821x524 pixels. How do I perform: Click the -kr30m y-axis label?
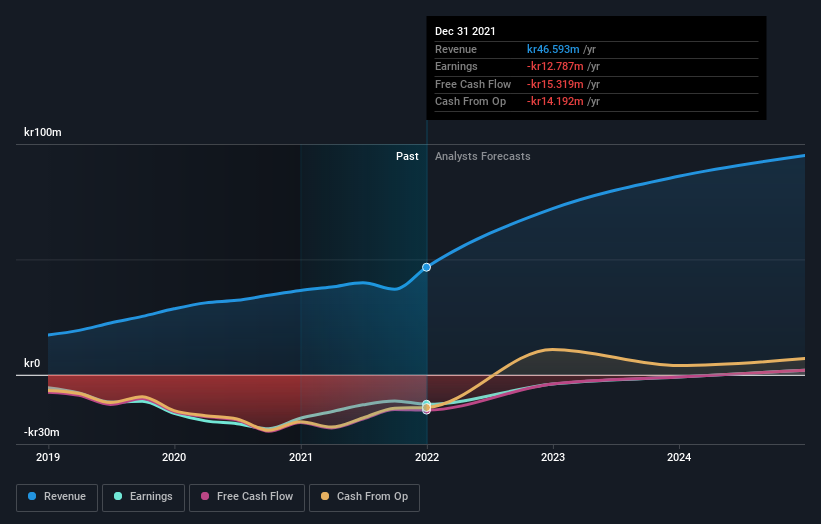(41, 432)
